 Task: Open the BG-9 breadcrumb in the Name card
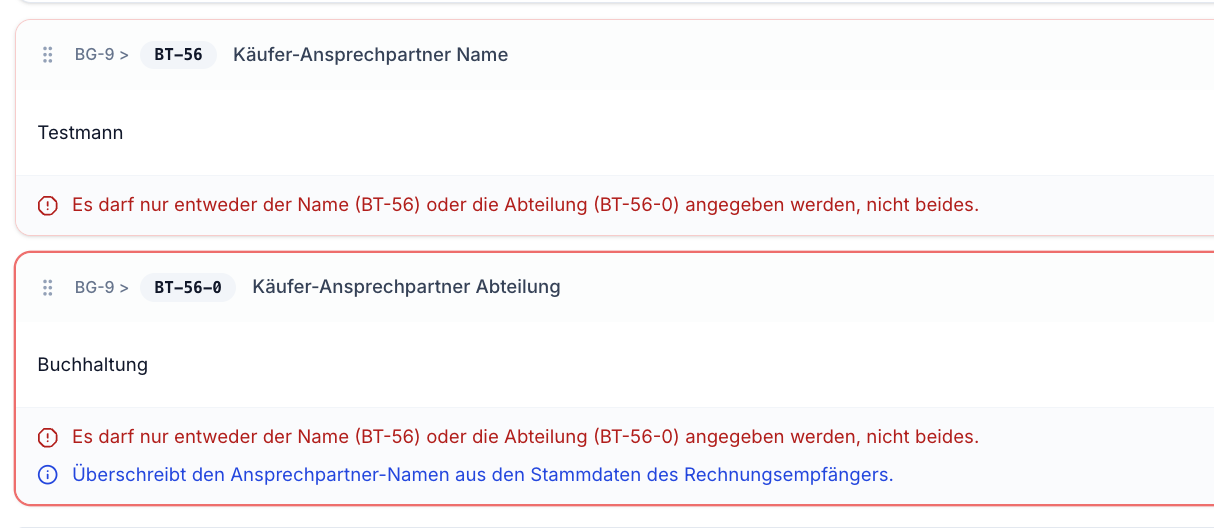coord(95,55)
